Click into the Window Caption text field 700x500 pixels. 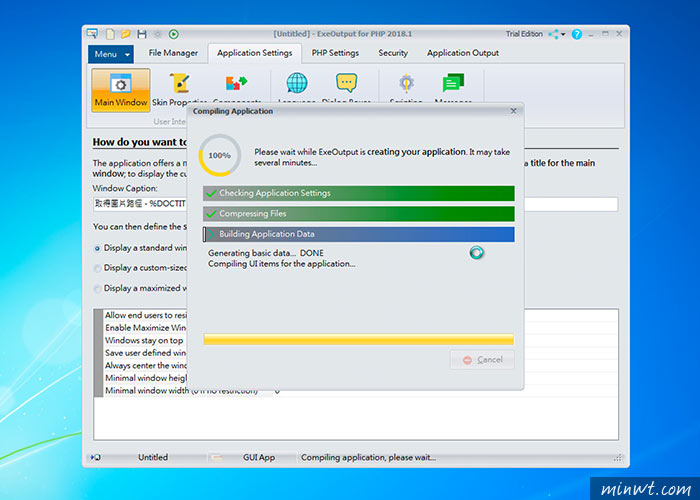355,204
